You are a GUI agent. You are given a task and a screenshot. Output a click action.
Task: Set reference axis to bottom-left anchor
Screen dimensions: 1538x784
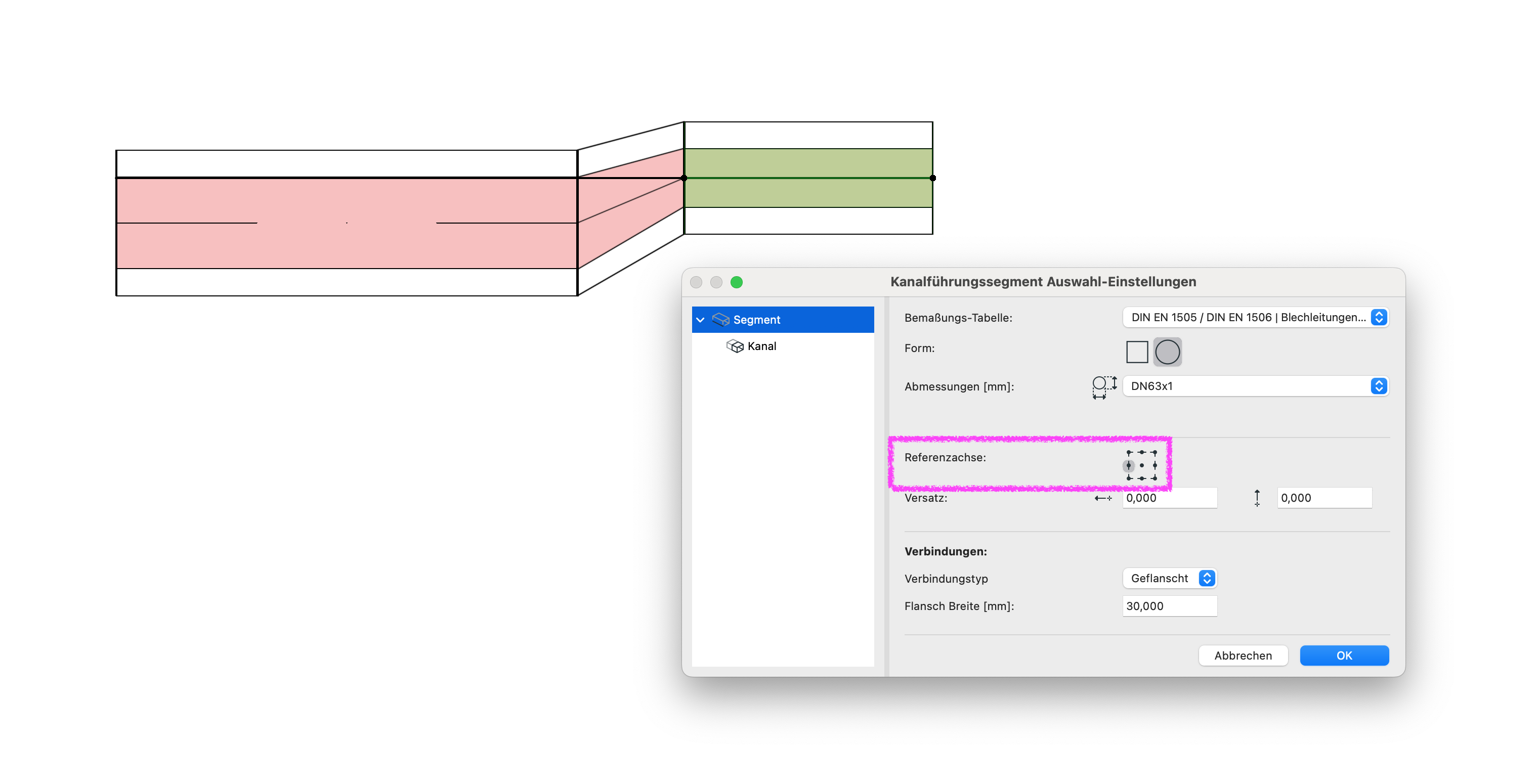pos(1129,477)
